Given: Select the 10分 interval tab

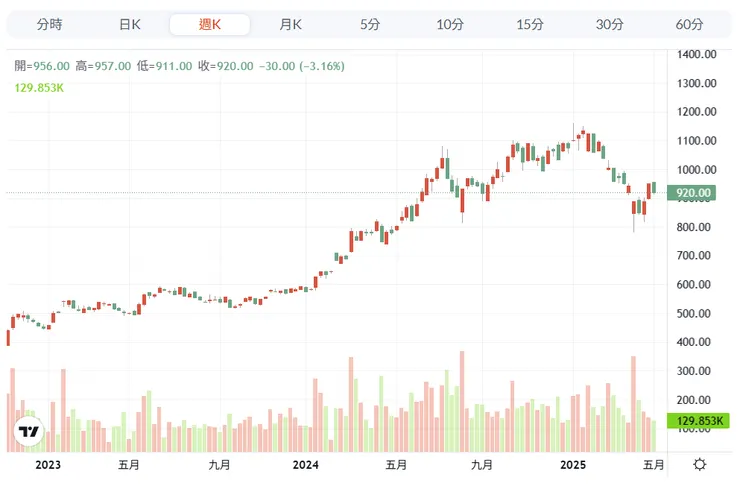Looking at the screenshot, I should [450, 24].
